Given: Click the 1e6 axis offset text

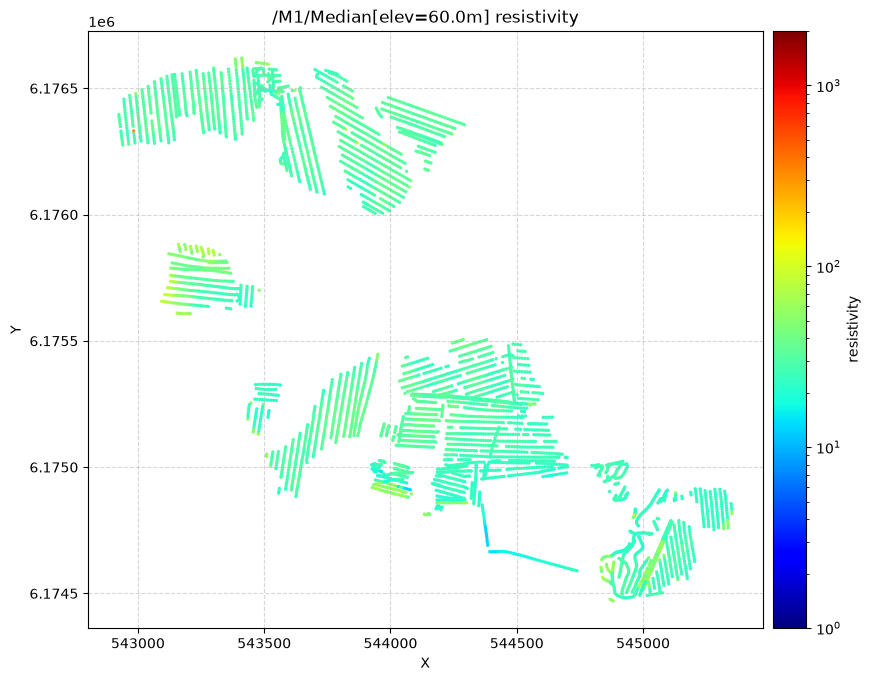Looking at the screenshot, I should 102,22.
